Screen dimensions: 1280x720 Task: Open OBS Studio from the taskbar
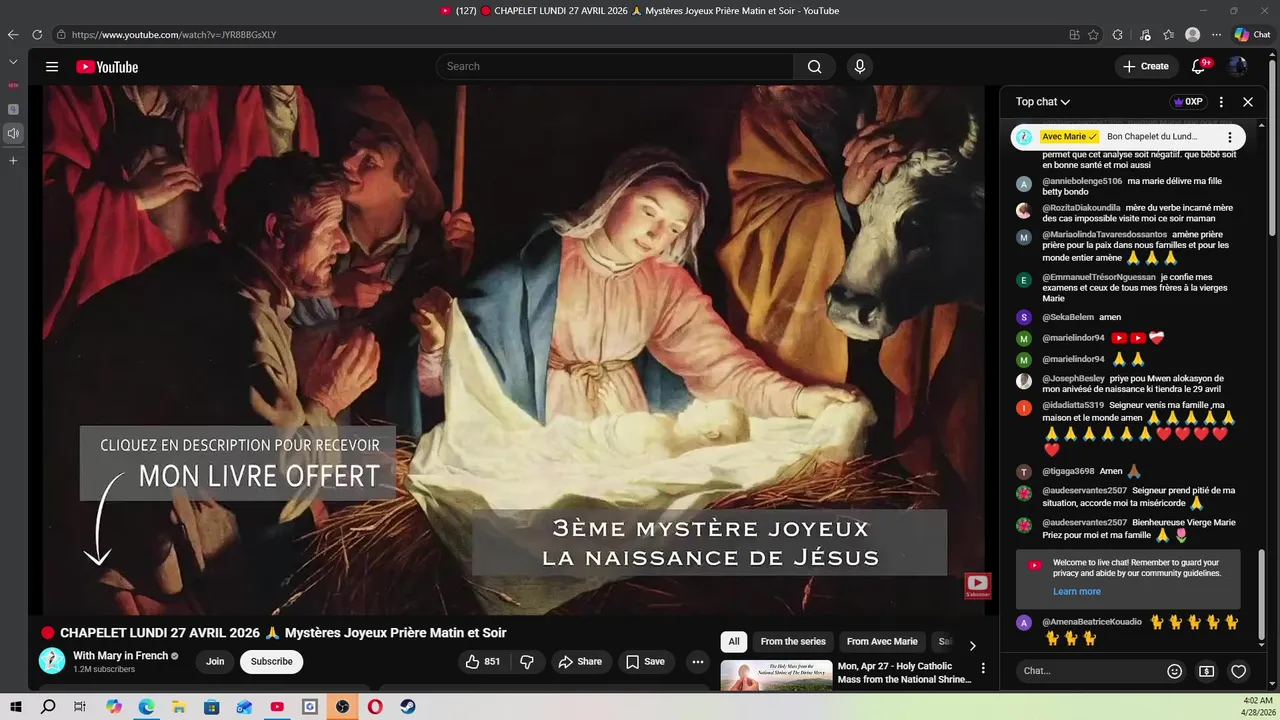343,706
